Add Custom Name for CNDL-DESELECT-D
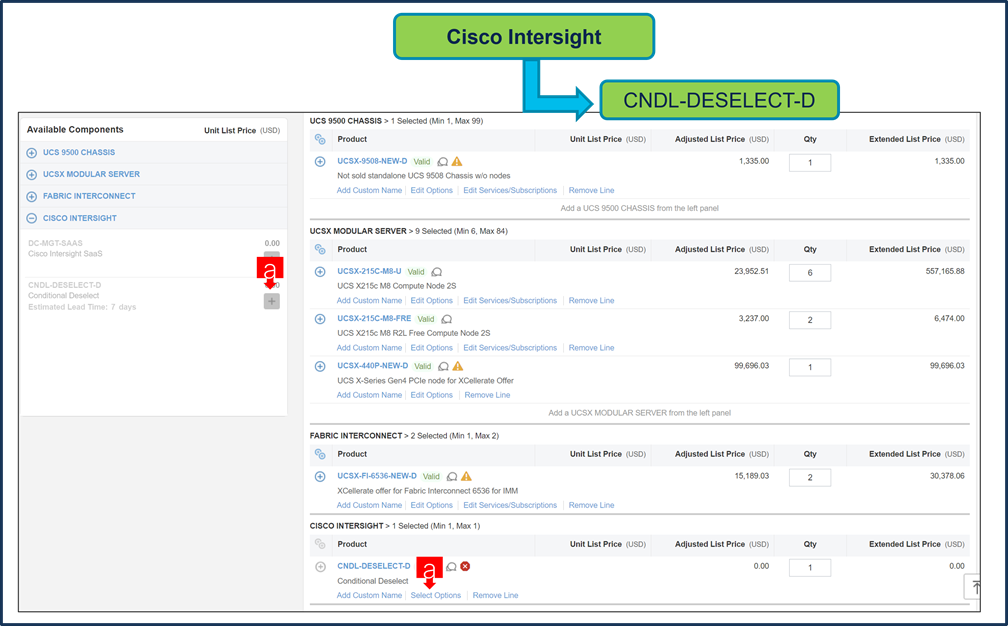The image size is (1008, 626). [x=370, y=596]
